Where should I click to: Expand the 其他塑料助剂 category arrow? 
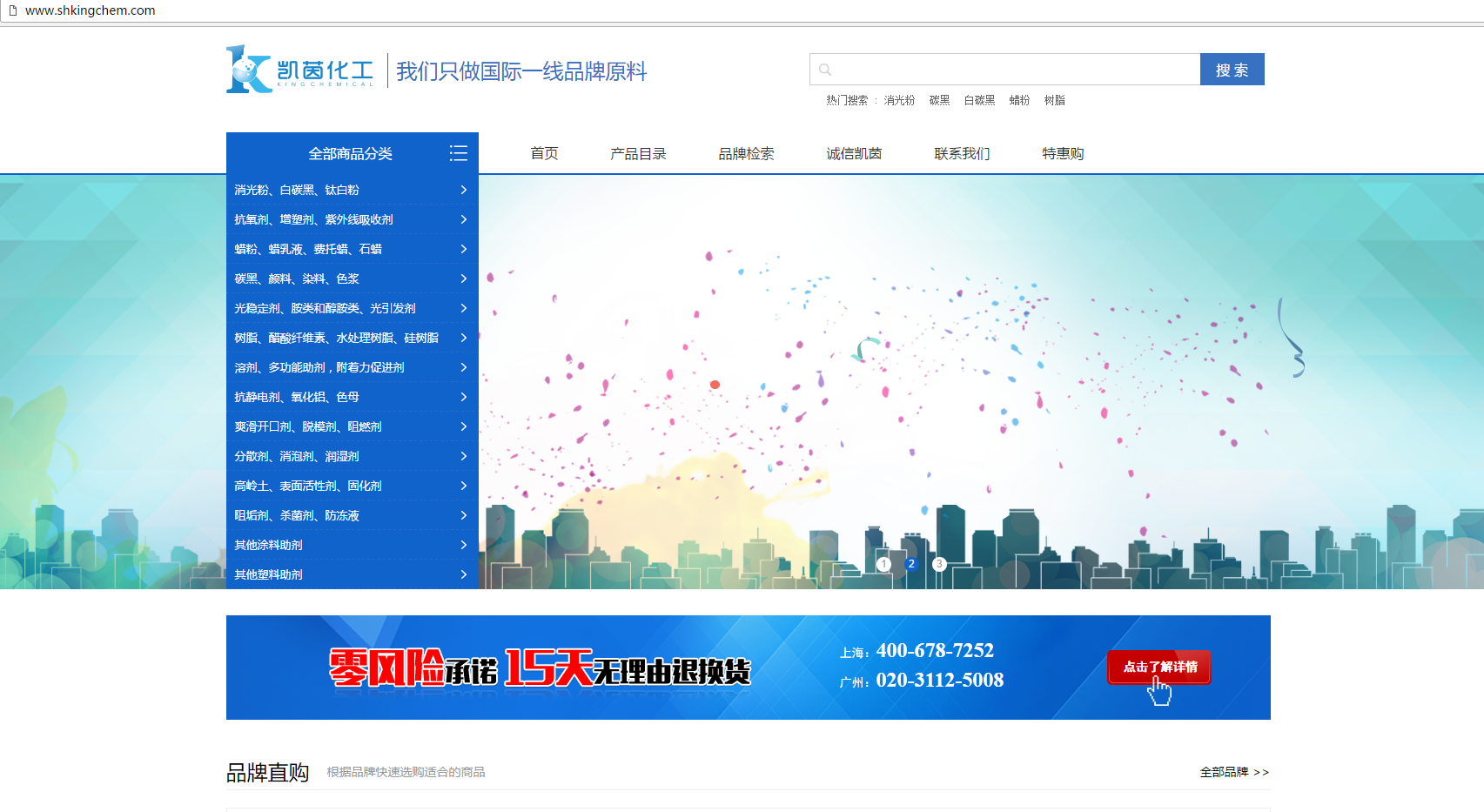(x=463, y=574)
